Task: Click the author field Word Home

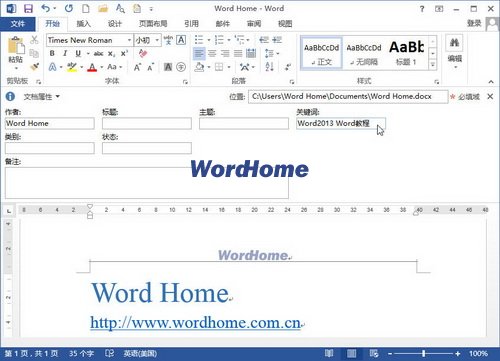Action: tap(50, 123)
